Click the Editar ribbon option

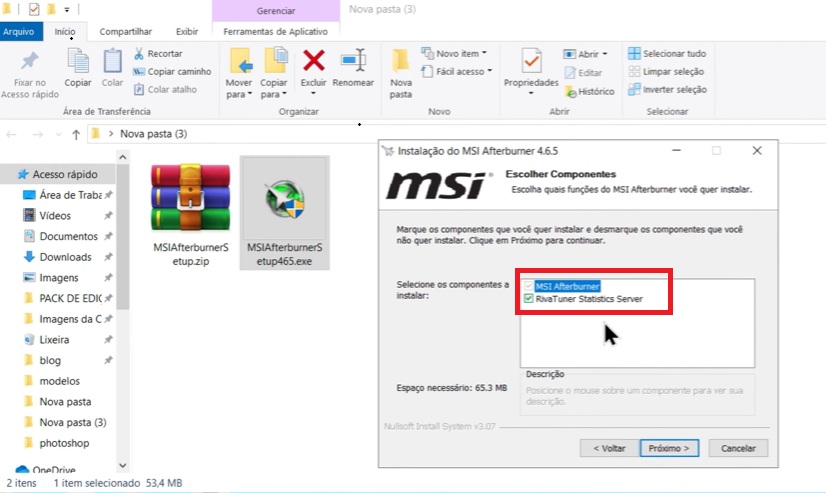(583, 73)
